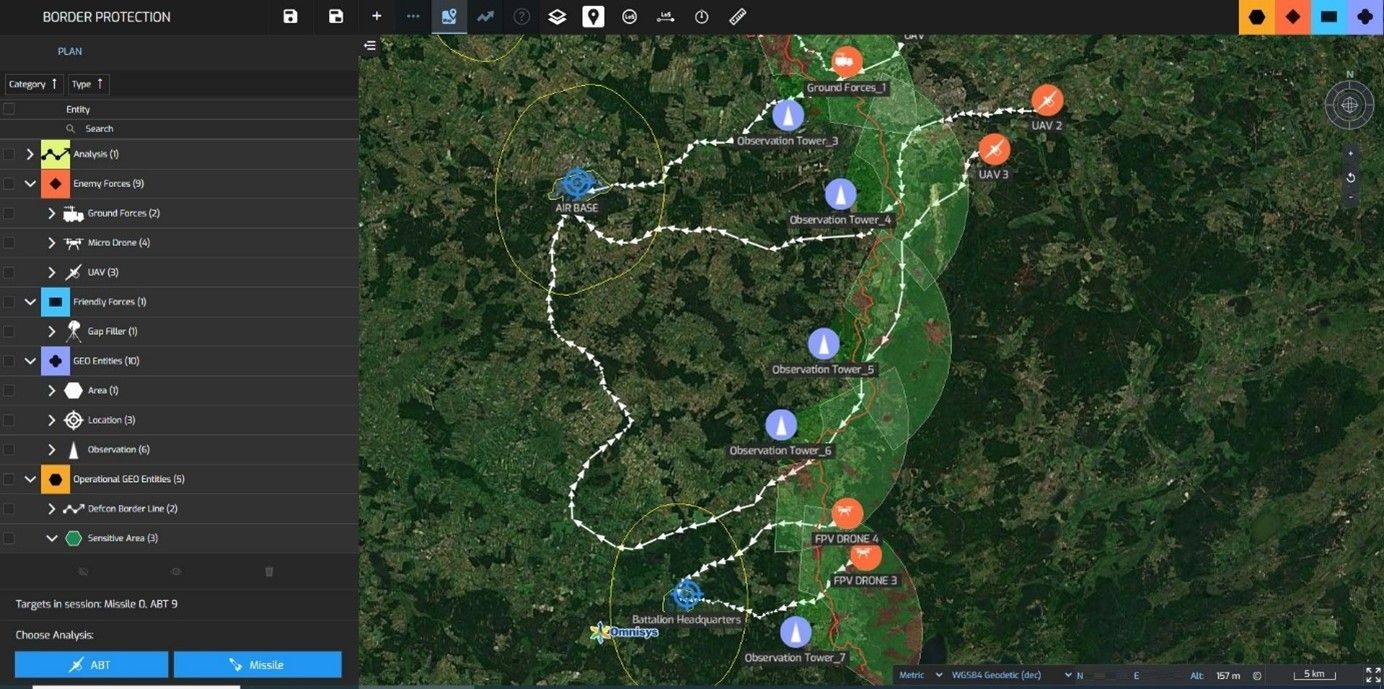Check the GEO Entities (10) checkbox

tap(9, 361)
